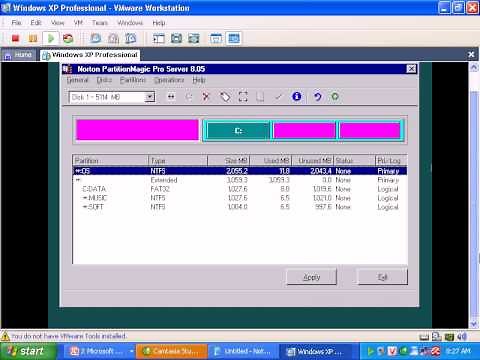The width and height of the screenshot is (480, 360).
Task: Open VMware Team menu
Action: pyautogui.click(x=100, y=23)
